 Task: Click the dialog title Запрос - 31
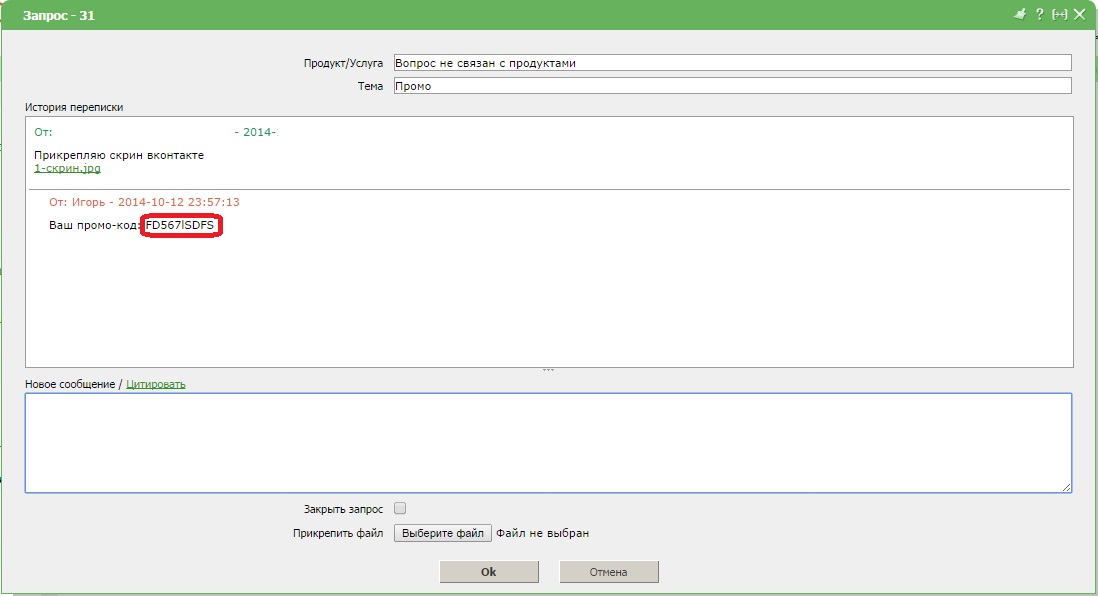59,16
